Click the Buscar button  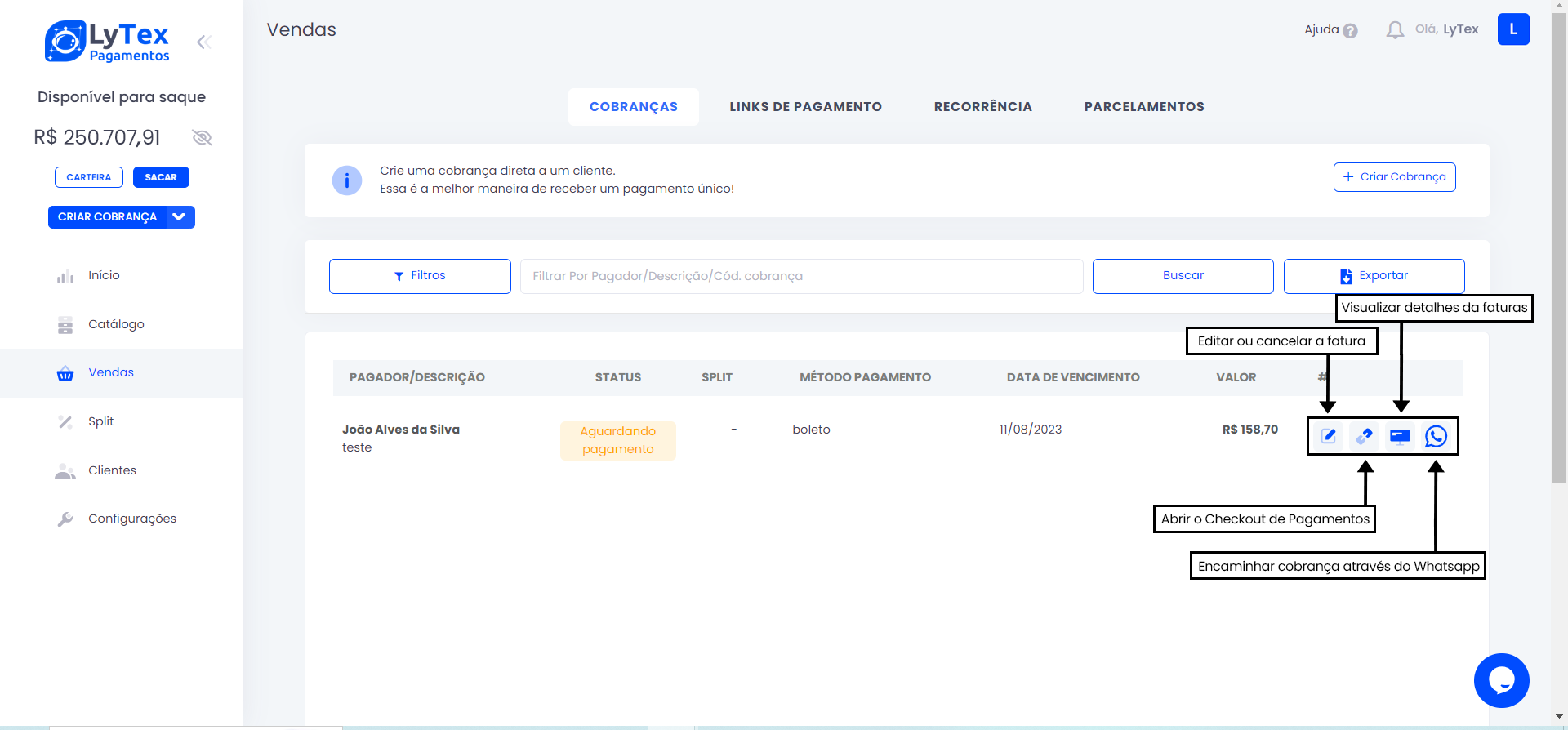[1183, 276]
